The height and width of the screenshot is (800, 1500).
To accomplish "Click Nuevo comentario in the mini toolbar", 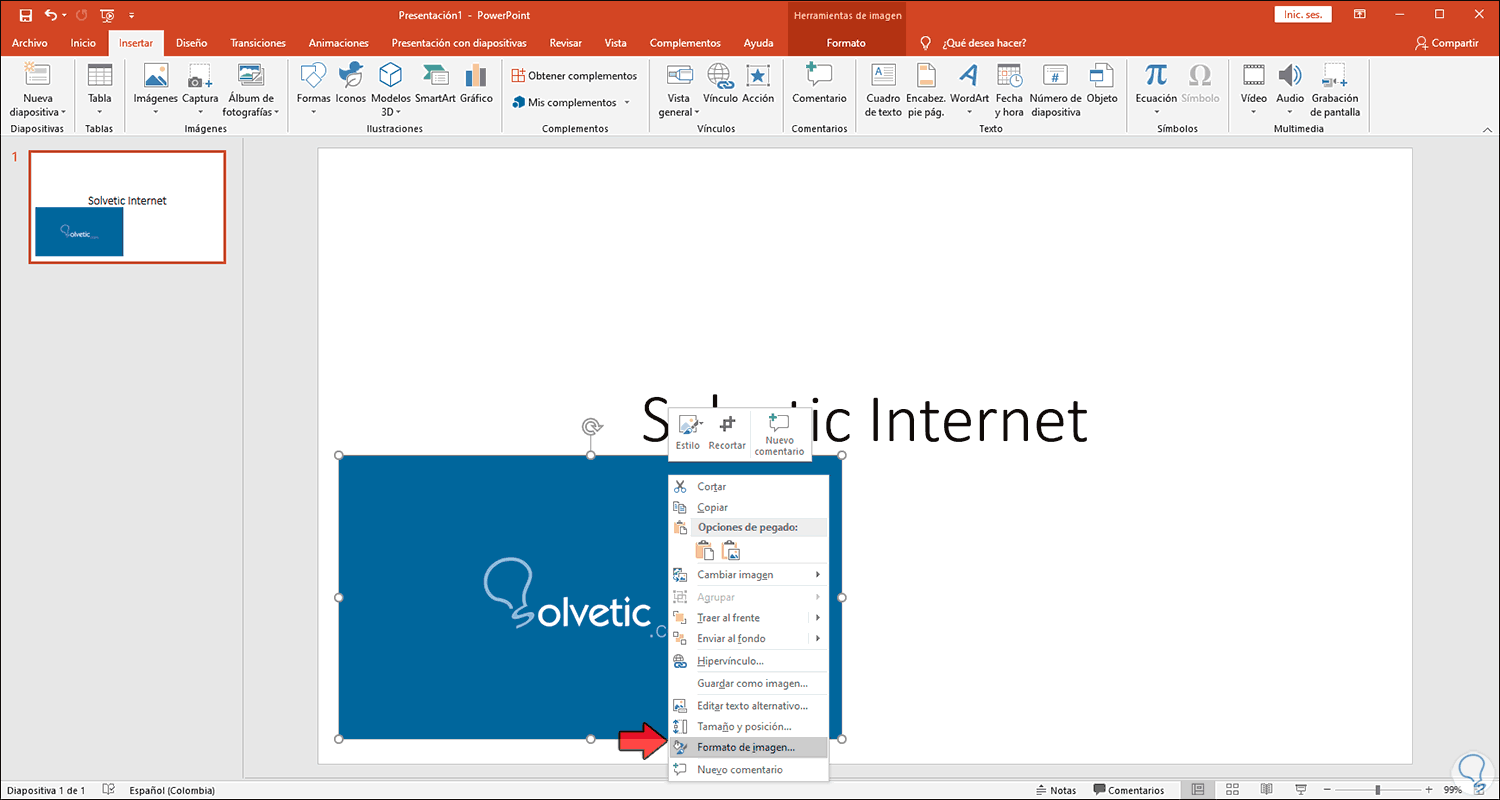I will [x=779, y=435].
